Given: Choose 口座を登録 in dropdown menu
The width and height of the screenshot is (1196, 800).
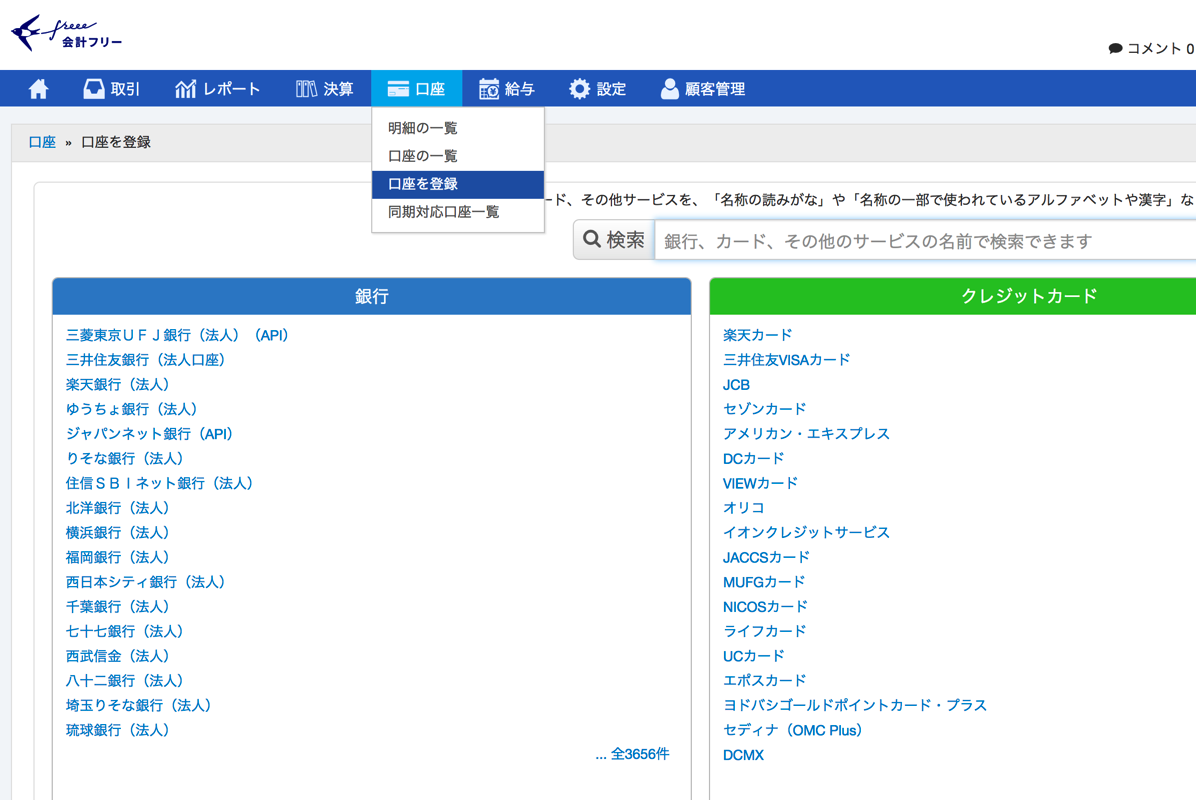Looking at the screenshot, I should [x=458, y=184].
